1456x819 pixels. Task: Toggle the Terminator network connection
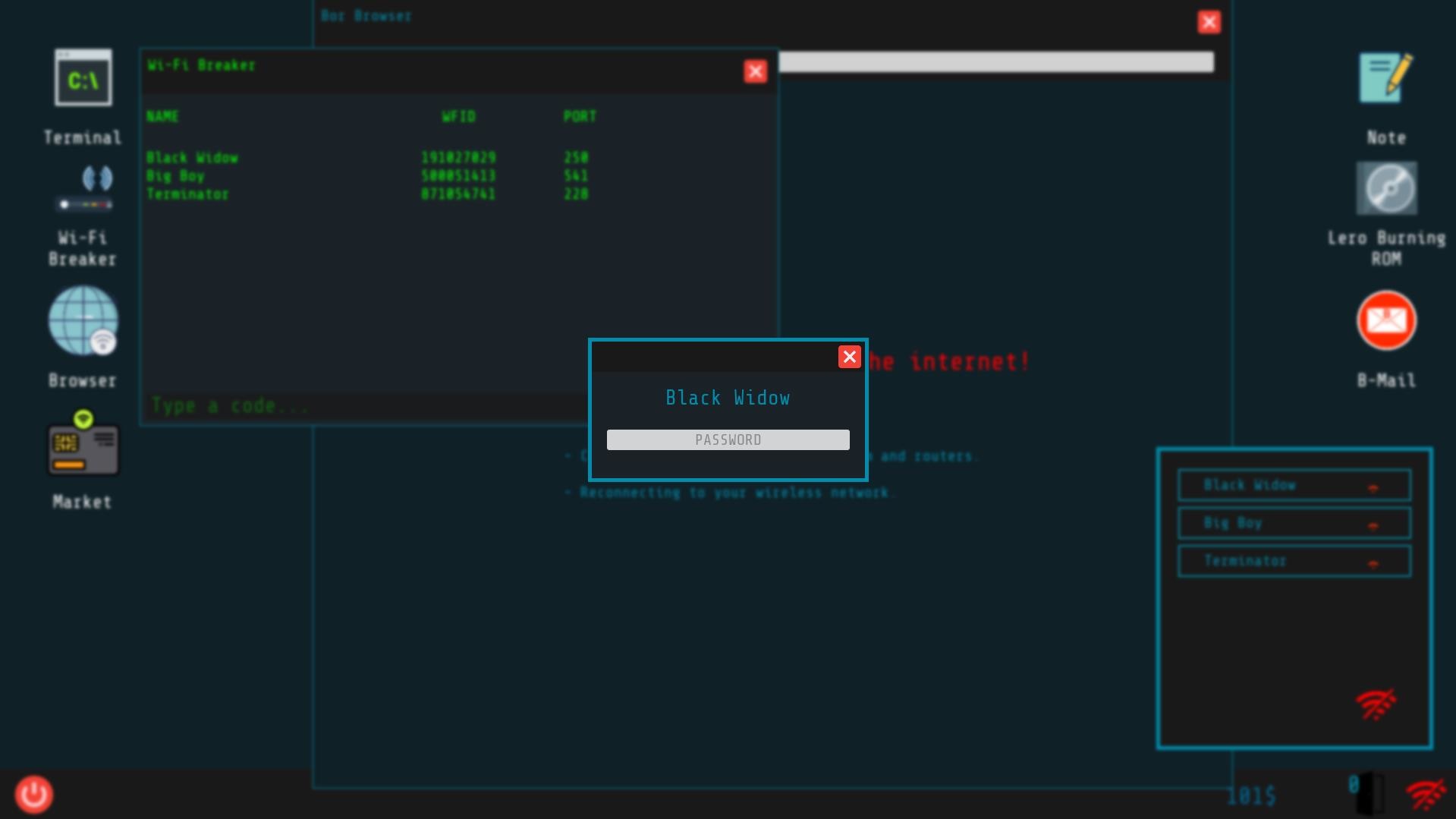(1373, 562)
